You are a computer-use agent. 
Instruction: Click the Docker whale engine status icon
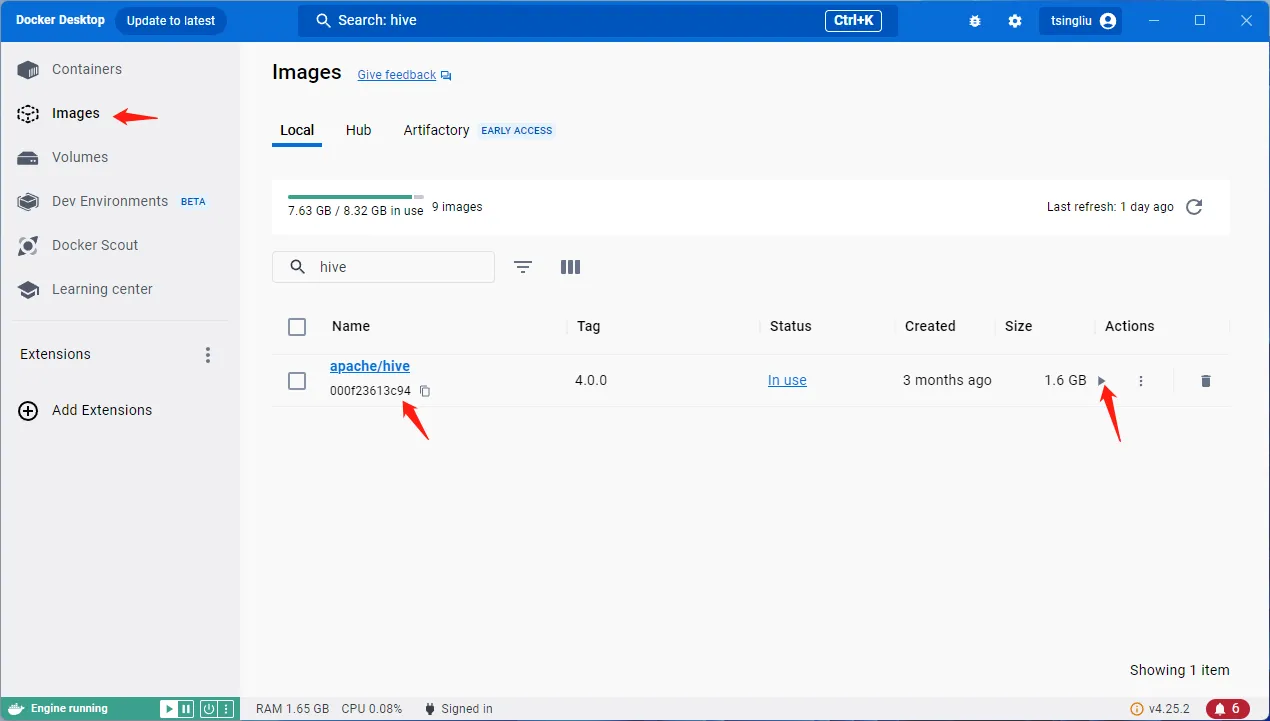[x=15, y=709]
